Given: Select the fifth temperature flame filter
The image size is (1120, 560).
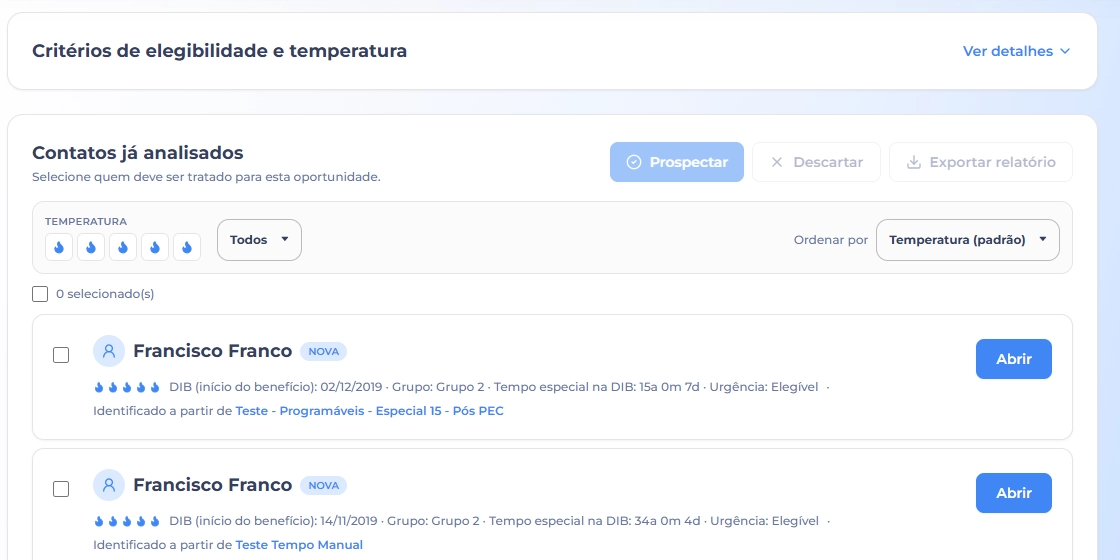Looking at the screenshot, I should pyautogui.click(x=187, y=247).
